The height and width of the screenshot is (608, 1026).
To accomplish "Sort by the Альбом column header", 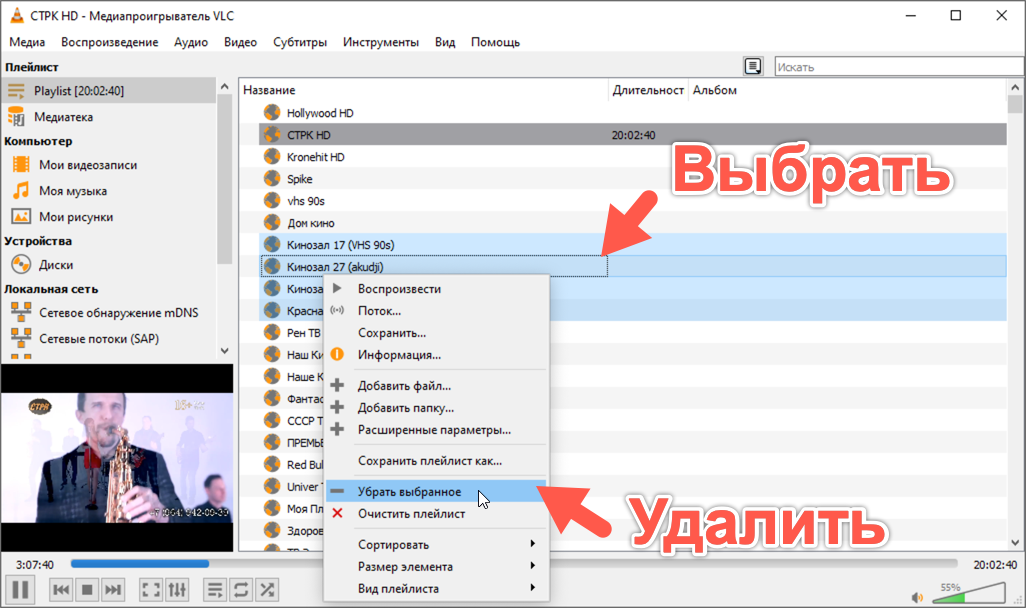I will tap(847, 90).
